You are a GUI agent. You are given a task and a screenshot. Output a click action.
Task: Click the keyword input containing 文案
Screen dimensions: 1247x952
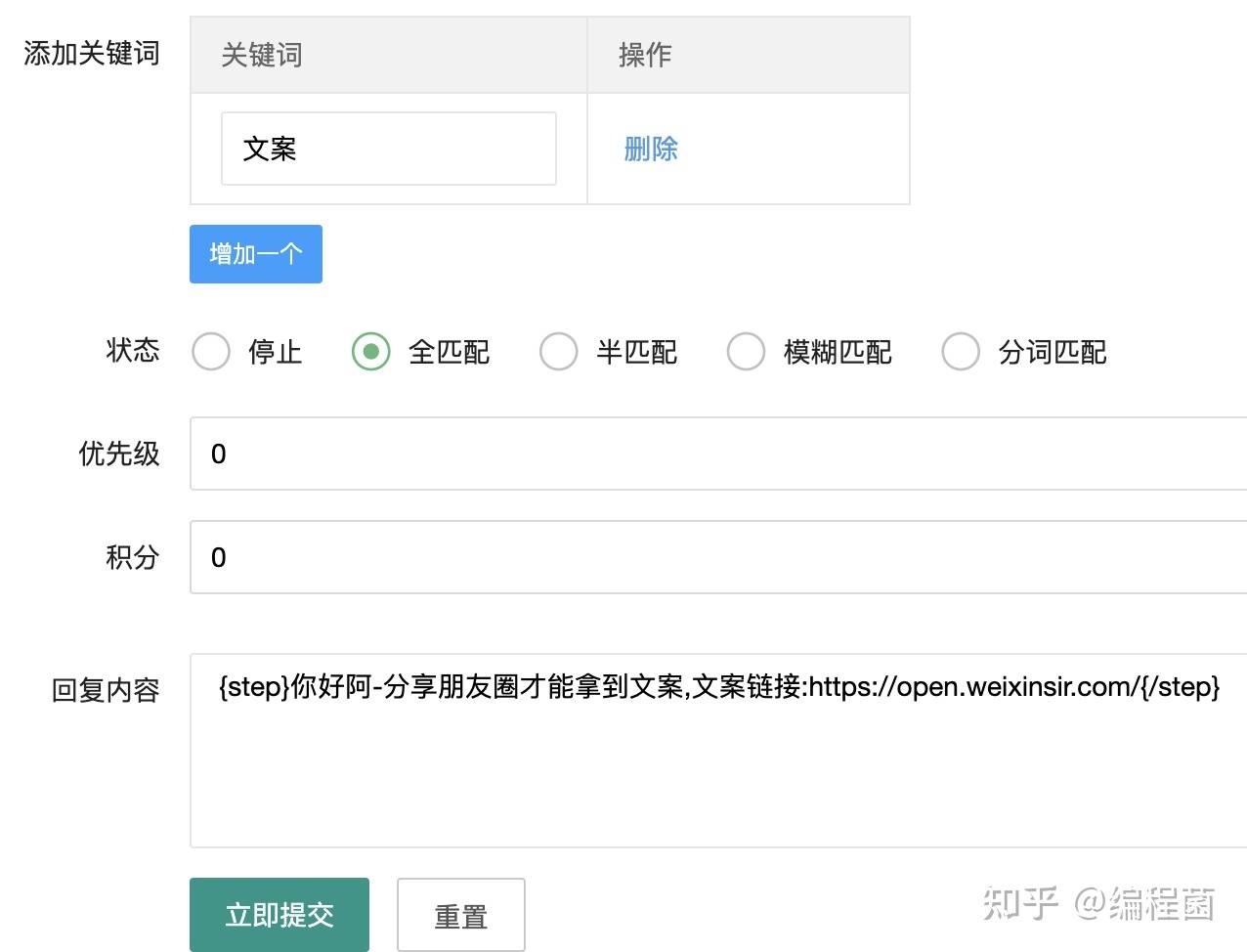(x=389, y=149)
